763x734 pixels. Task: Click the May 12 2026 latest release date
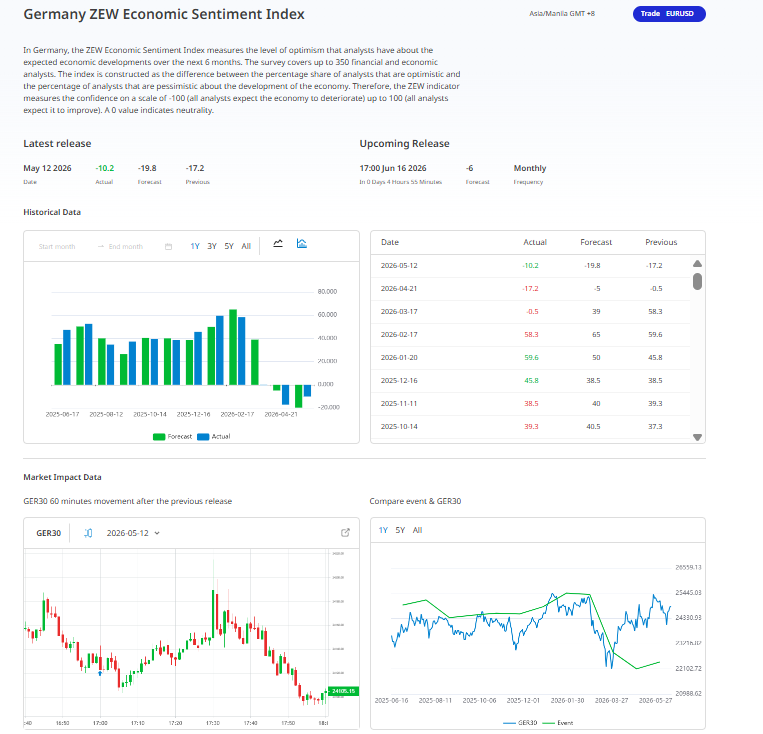point(47,168)
